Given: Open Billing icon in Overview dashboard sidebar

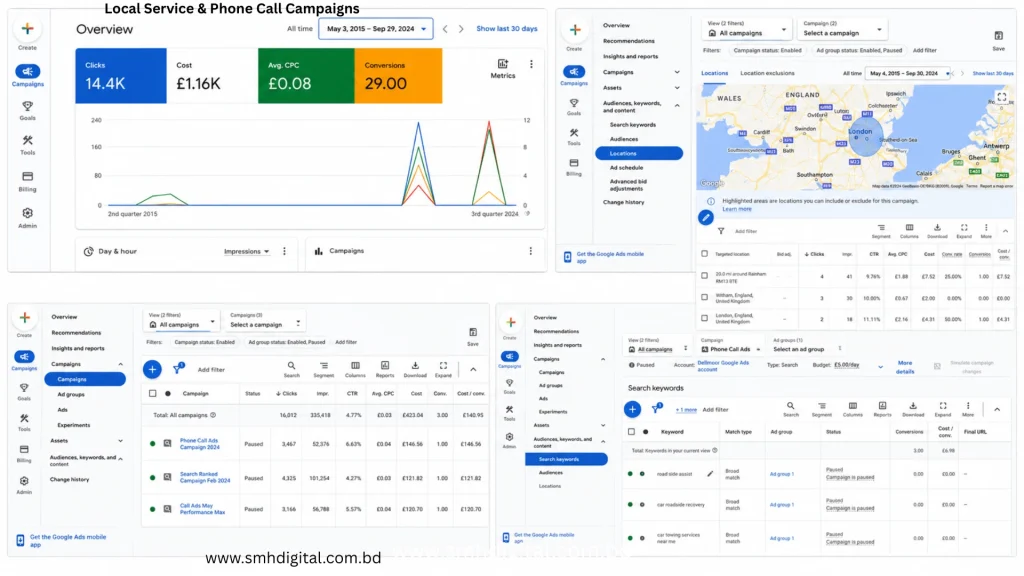Looking at the screenshot, I should 27,176.
